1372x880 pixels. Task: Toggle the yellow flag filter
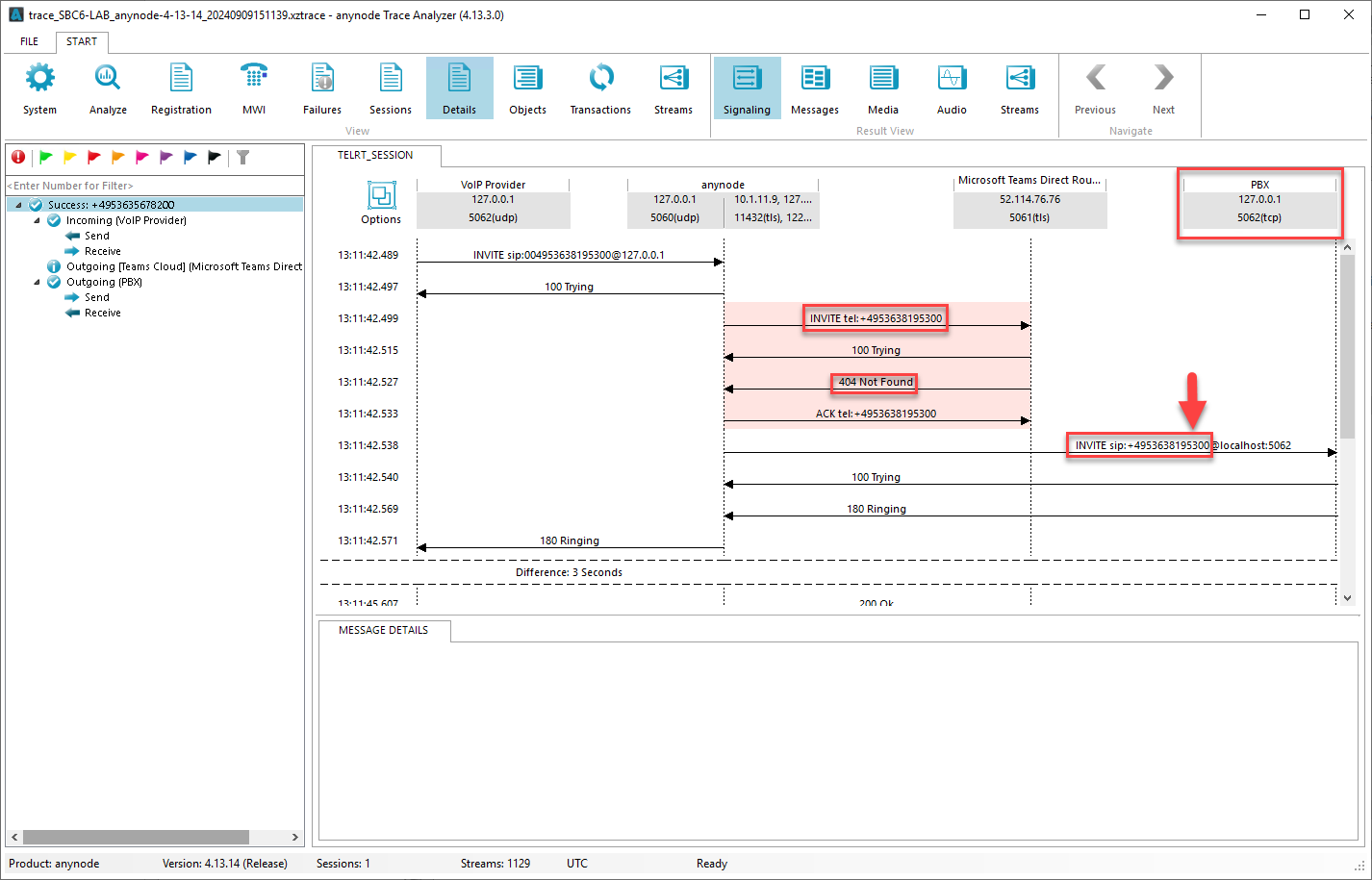point(70,157)
